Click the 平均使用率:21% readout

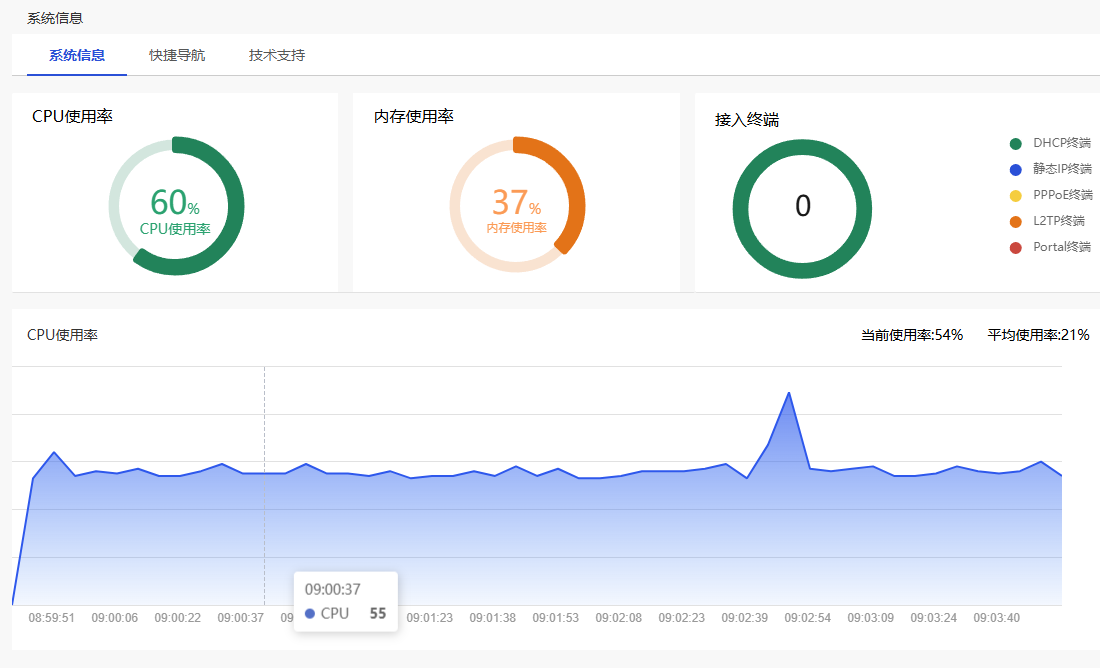(x=1038, y=335)
